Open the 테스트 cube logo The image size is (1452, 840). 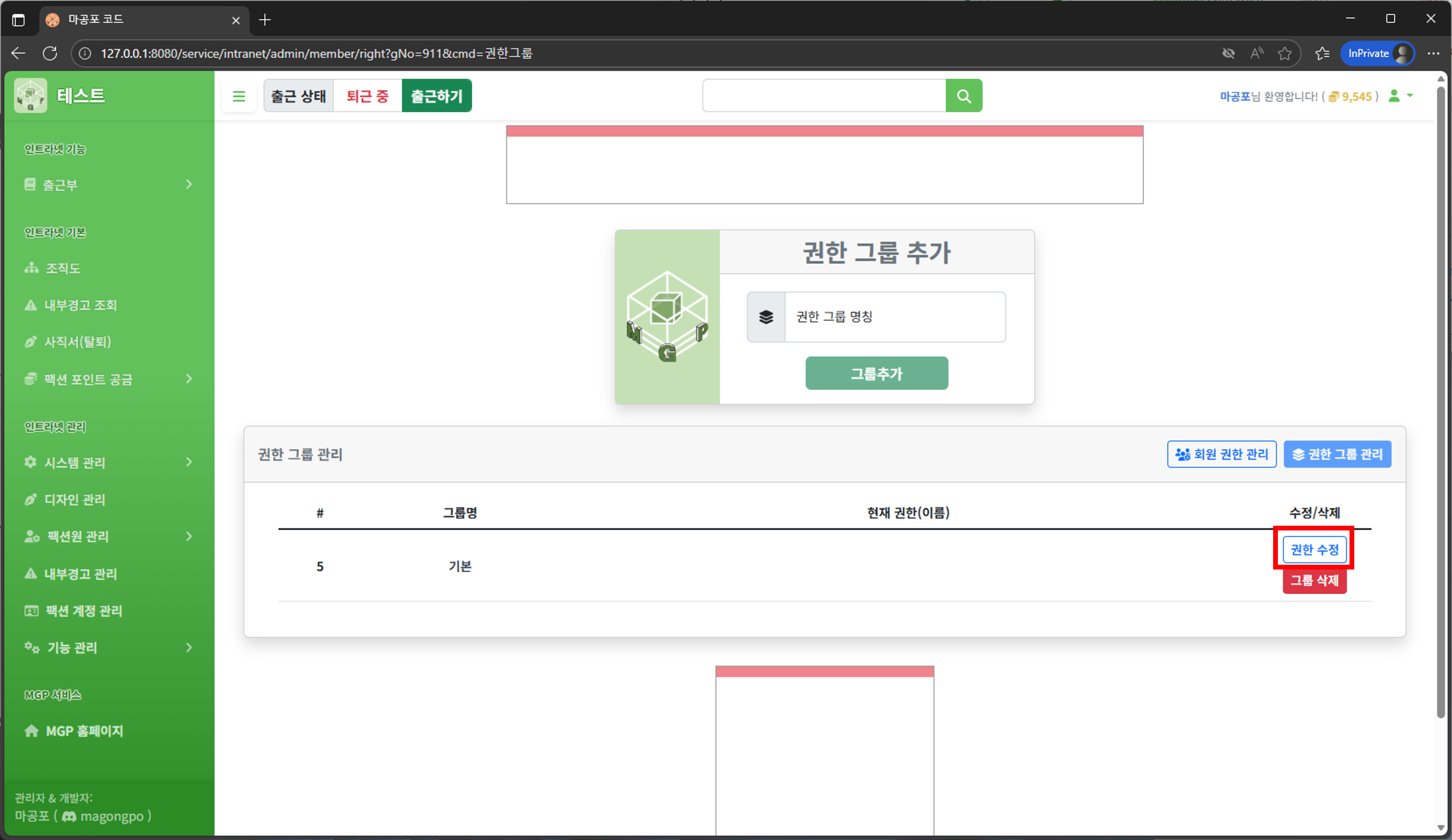tap(30, 95)
